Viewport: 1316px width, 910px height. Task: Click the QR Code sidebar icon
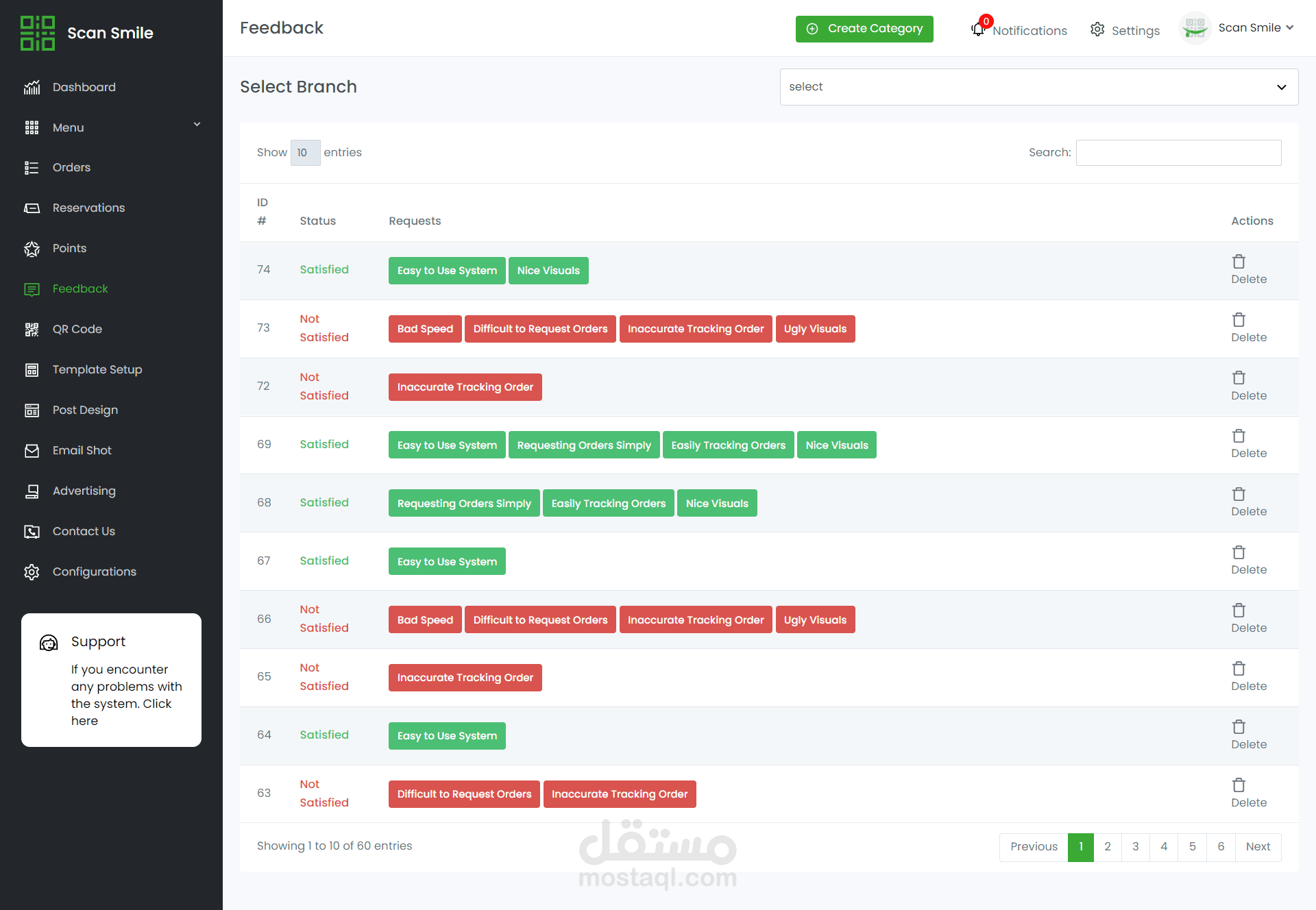[x=32, y=330]
